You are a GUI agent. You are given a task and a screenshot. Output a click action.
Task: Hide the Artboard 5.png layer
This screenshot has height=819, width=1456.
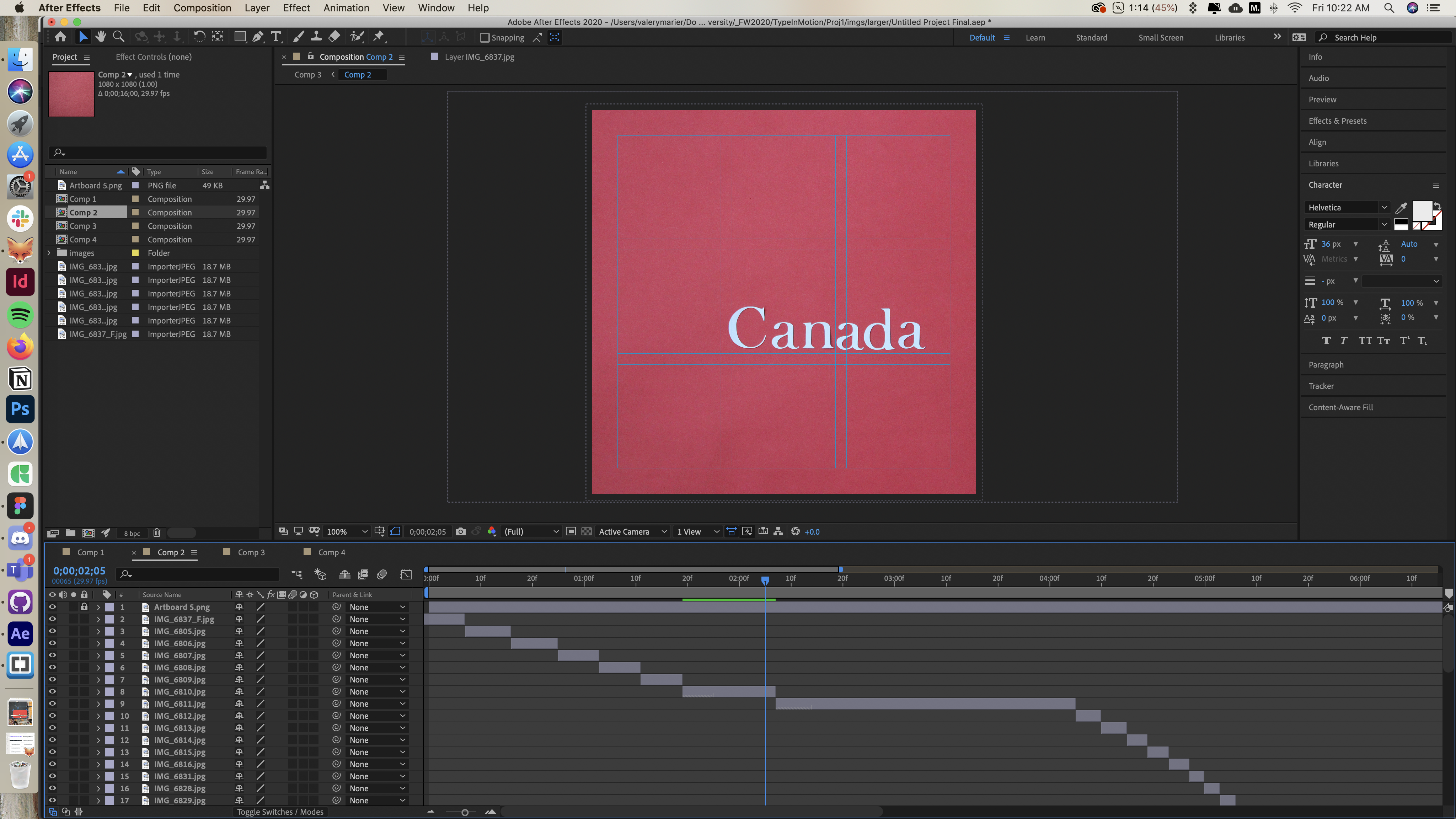[52, 607]
